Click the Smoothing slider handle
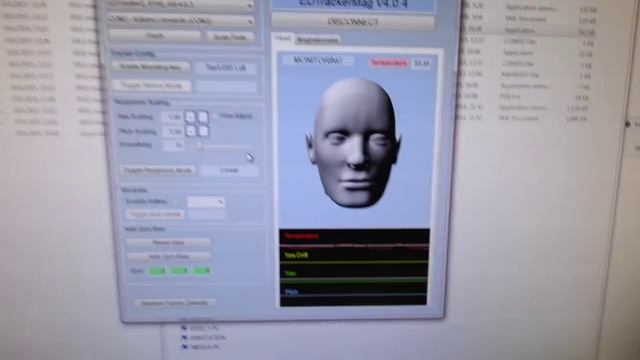The image size is (640, 360). [200, 145]
